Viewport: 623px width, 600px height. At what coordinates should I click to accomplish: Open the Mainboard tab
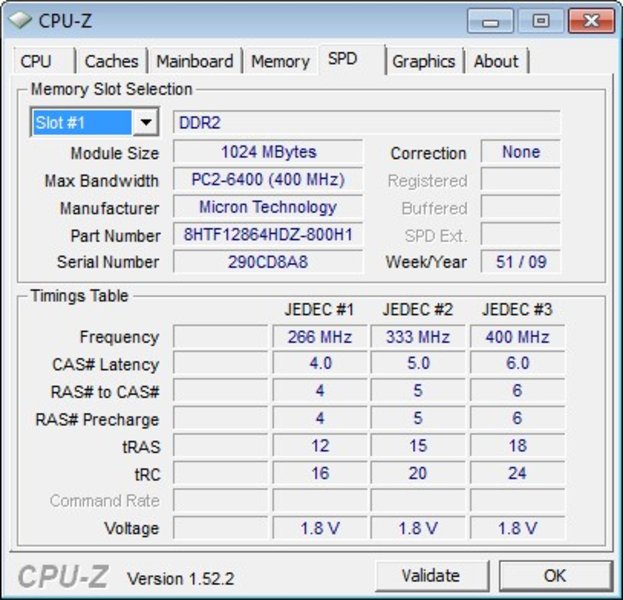coord(195,61)
